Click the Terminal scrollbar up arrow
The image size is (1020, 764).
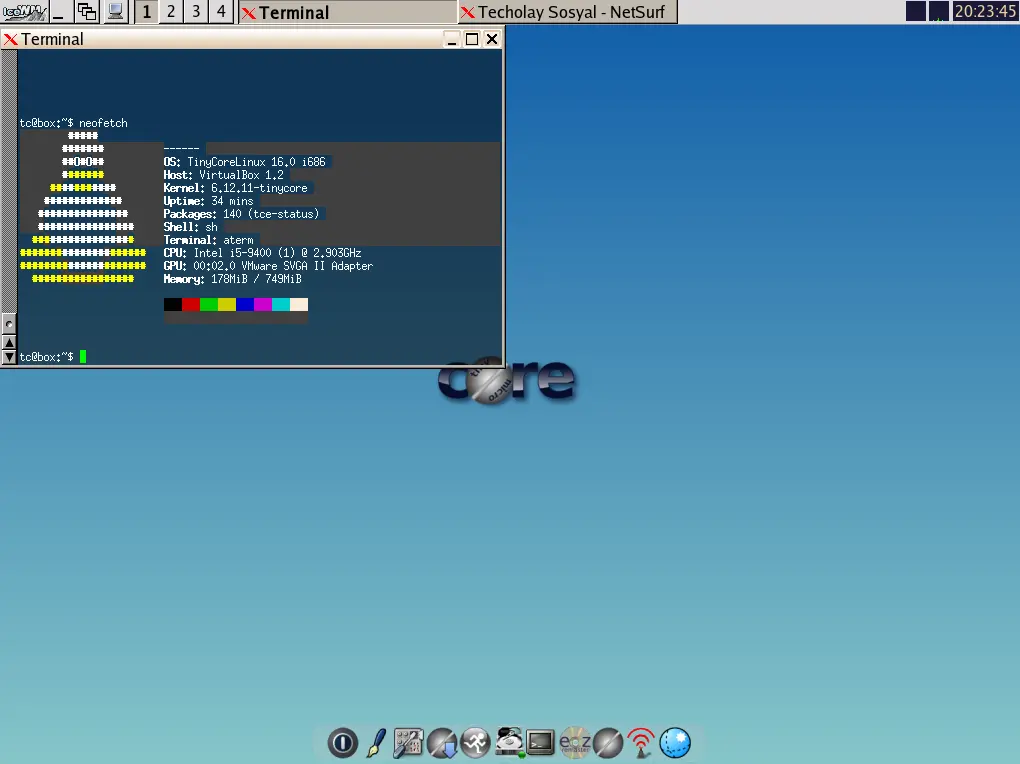click(x=9, y=342)
